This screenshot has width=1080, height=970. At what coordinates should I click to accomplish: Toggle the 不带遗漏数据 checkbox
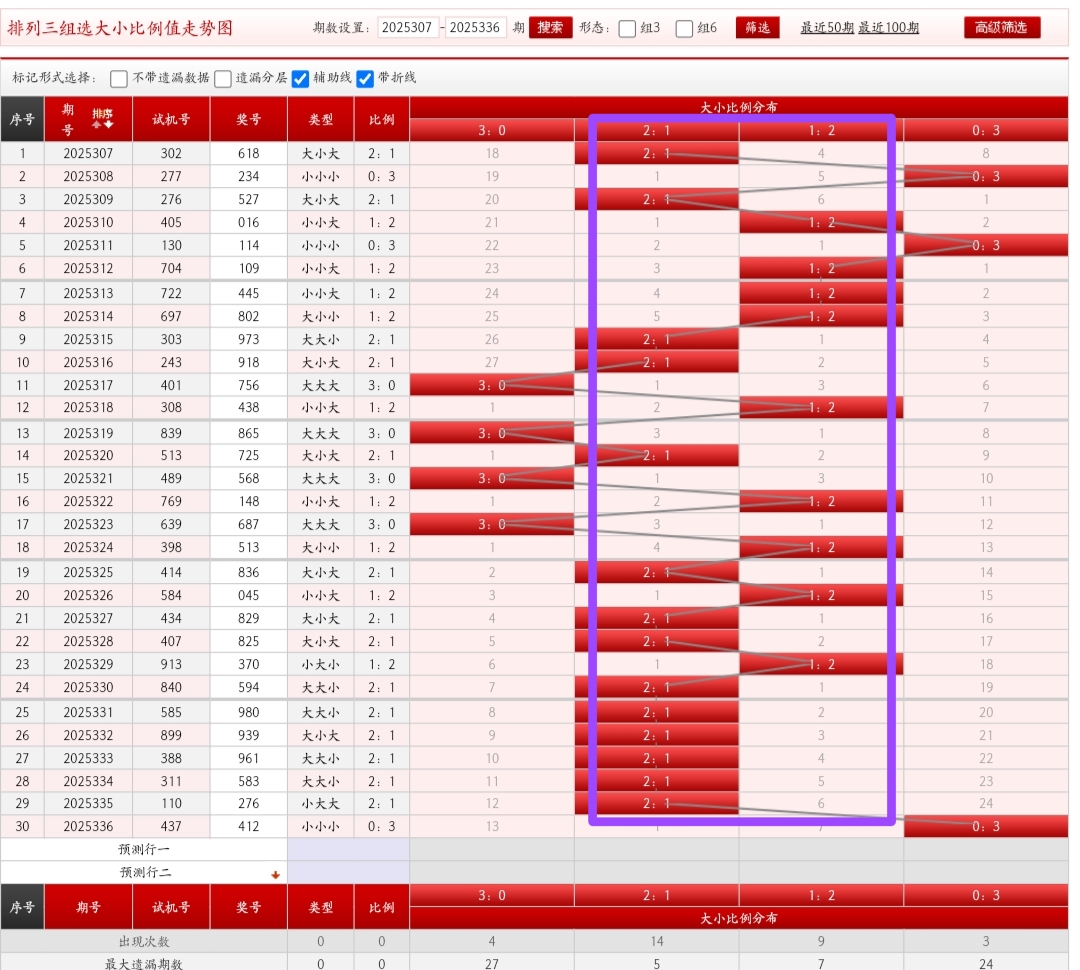pyautogui.click(x=119, y=79)
